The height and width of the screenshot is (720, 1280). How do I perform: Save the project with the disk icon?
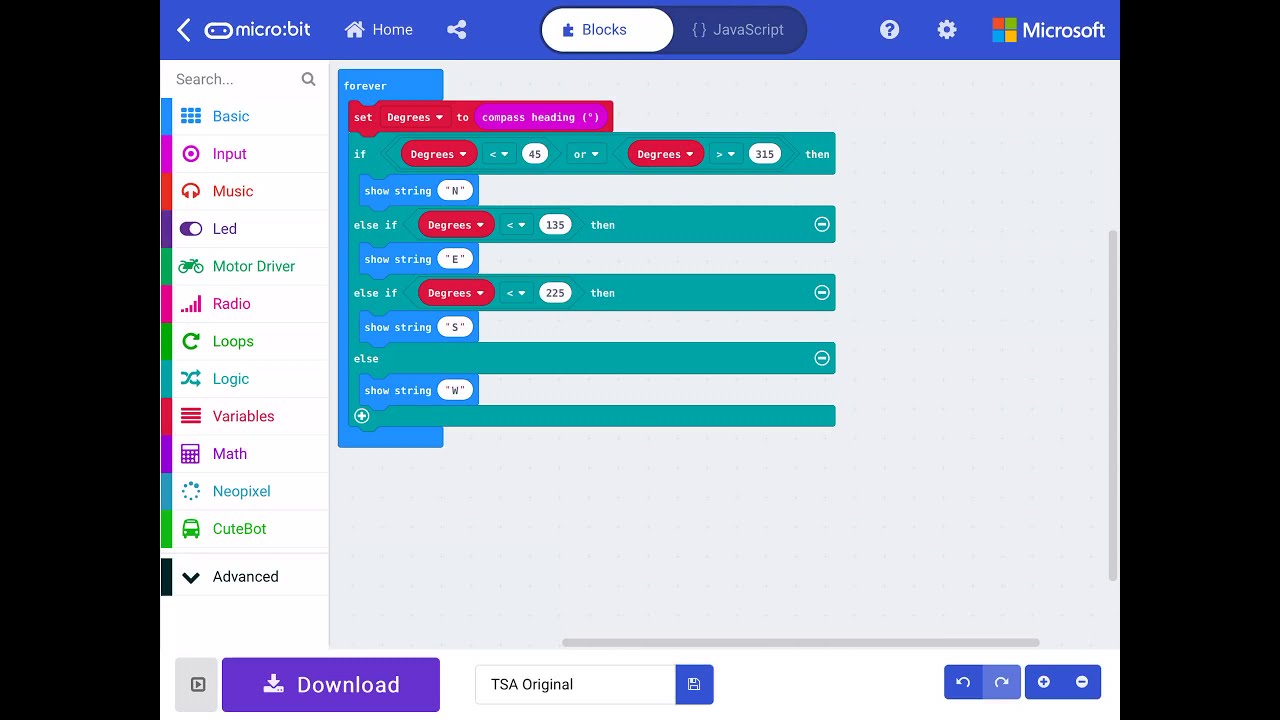[694, 685]
